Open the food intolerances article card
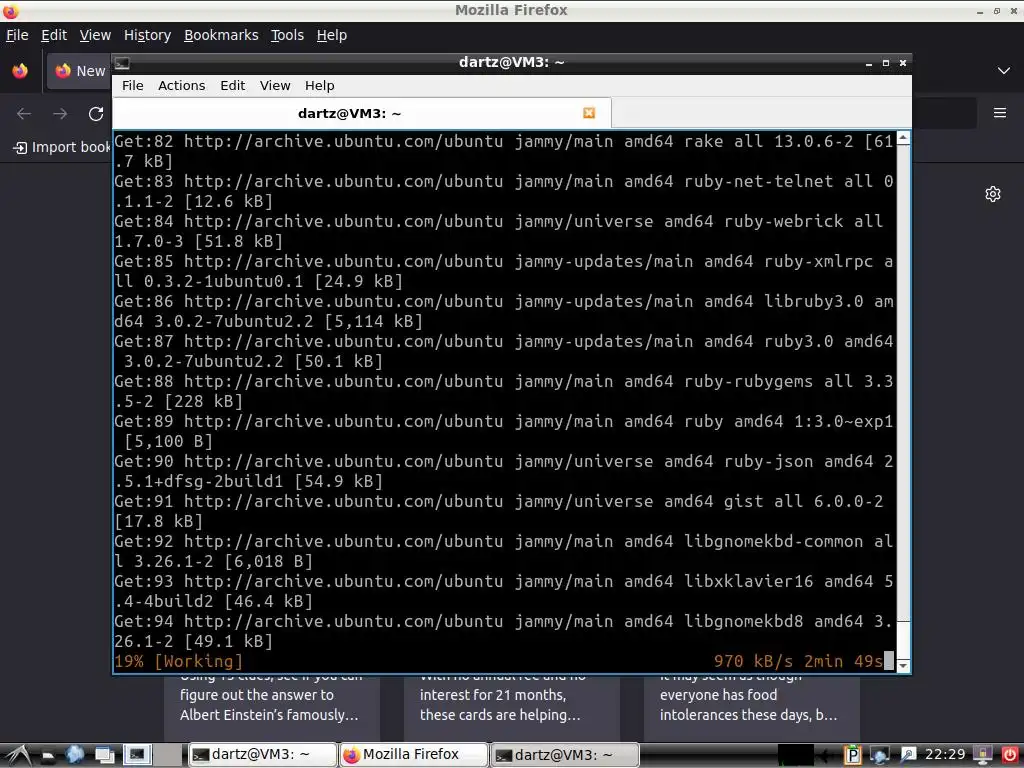1024x768 pixels. [752, 707]
